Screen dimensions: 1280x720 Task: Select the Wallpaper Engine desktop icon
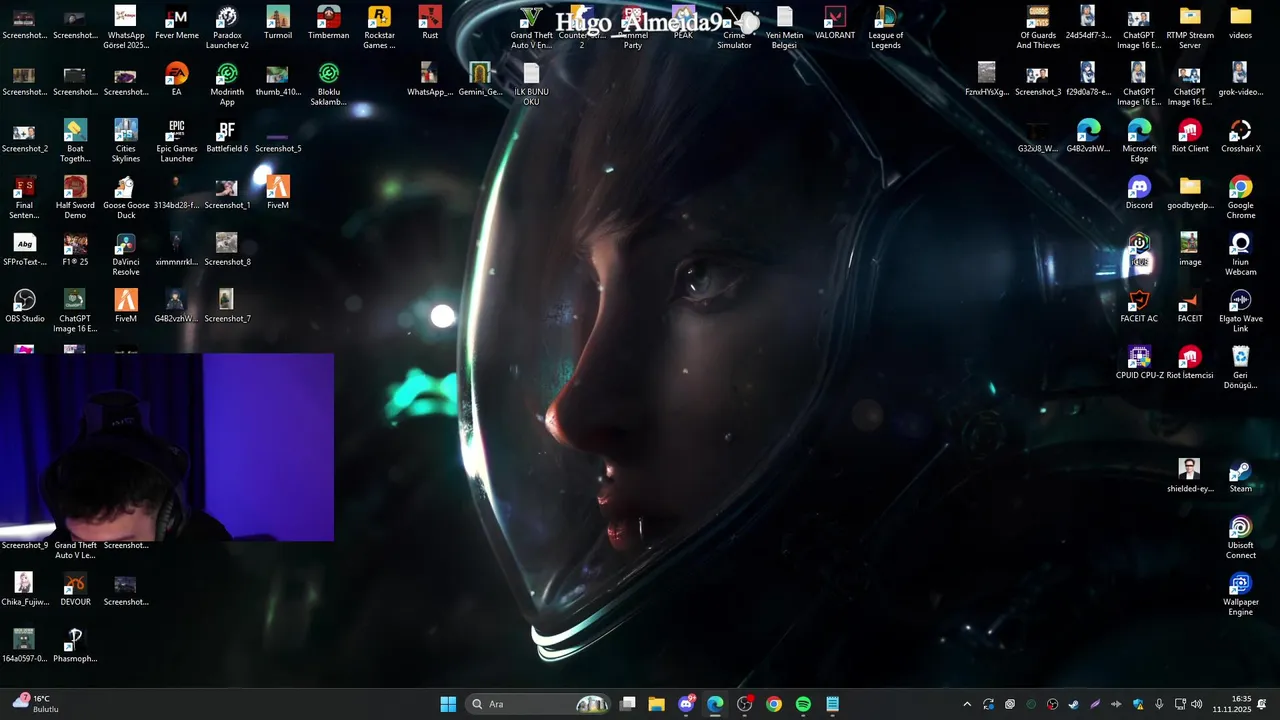coord(1241,595)
